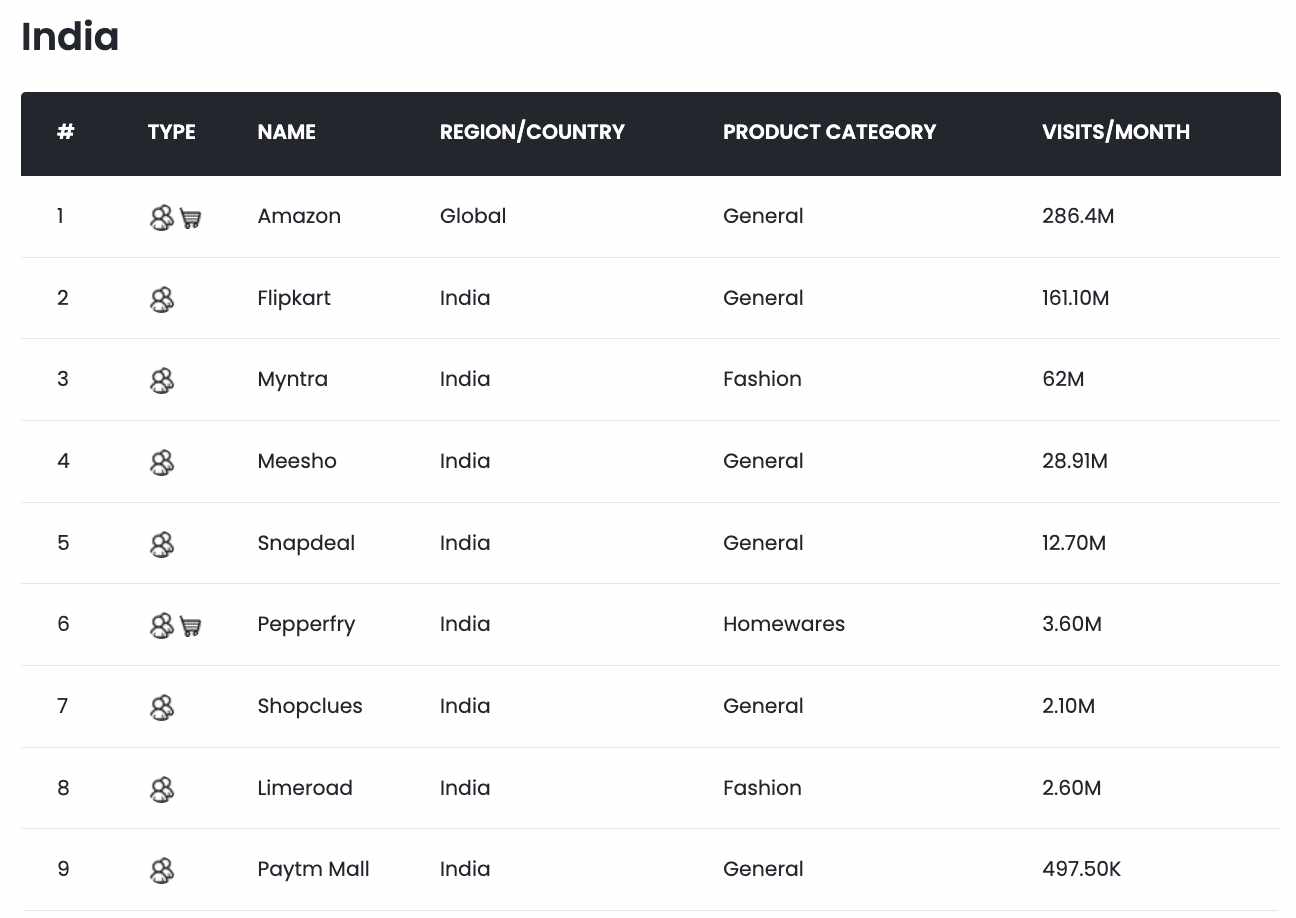Select the marketplace icon in Meesho row
This screenshot has width=1296, height=918.
tap(161, 462)
